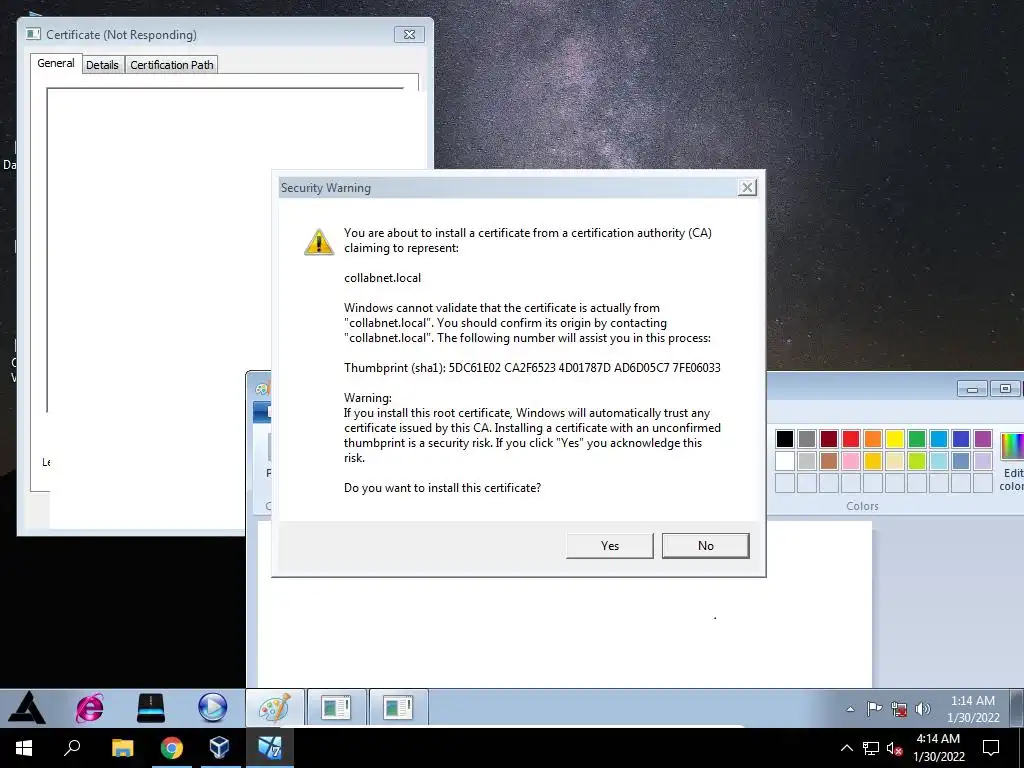
Task: Select the Windows 7 VM taskbar button
Action: pos(269,748)
